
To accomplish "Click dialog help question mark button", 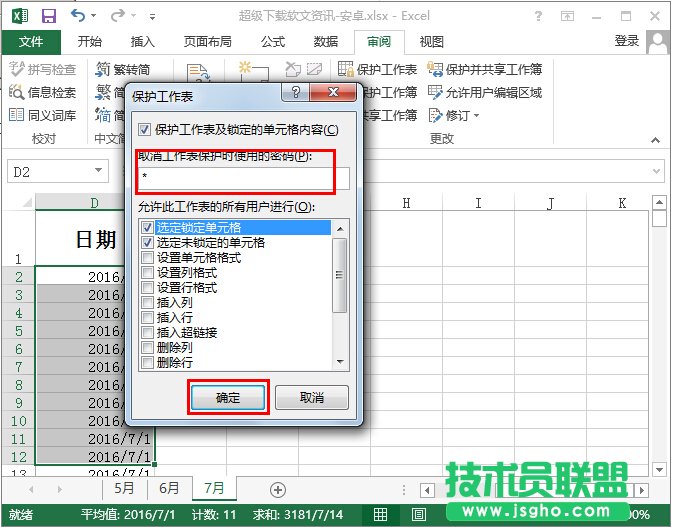I will (295, 94).
